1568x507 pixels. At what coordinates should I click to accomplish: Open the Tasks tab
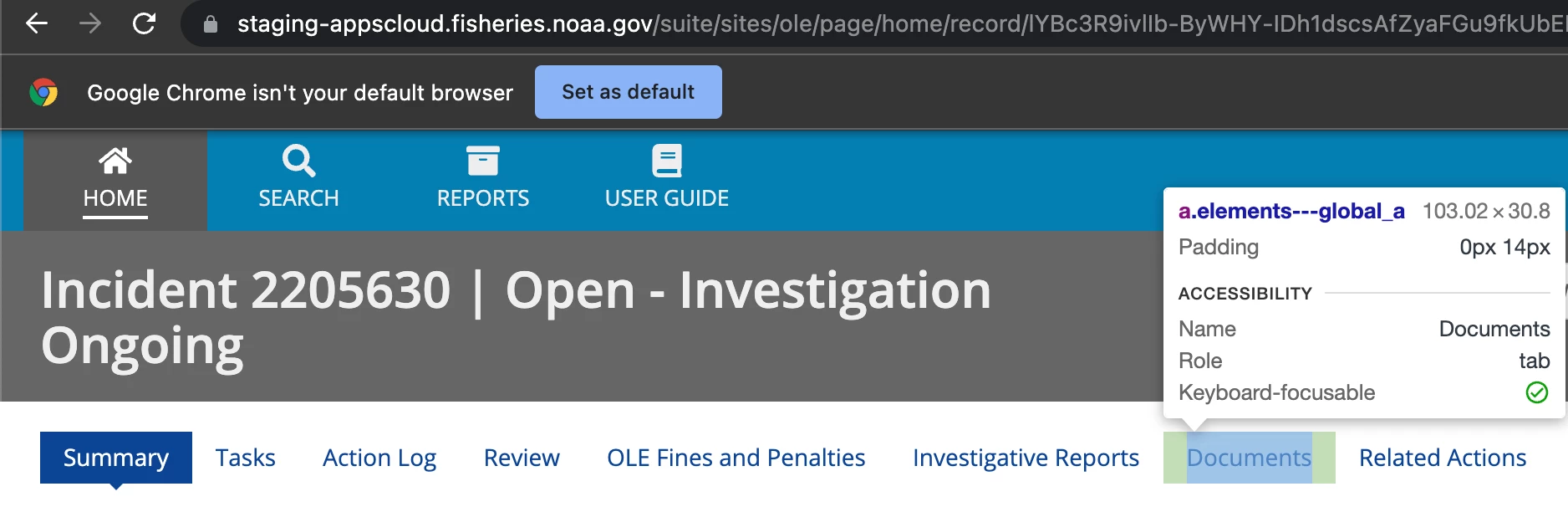(245, 458)
